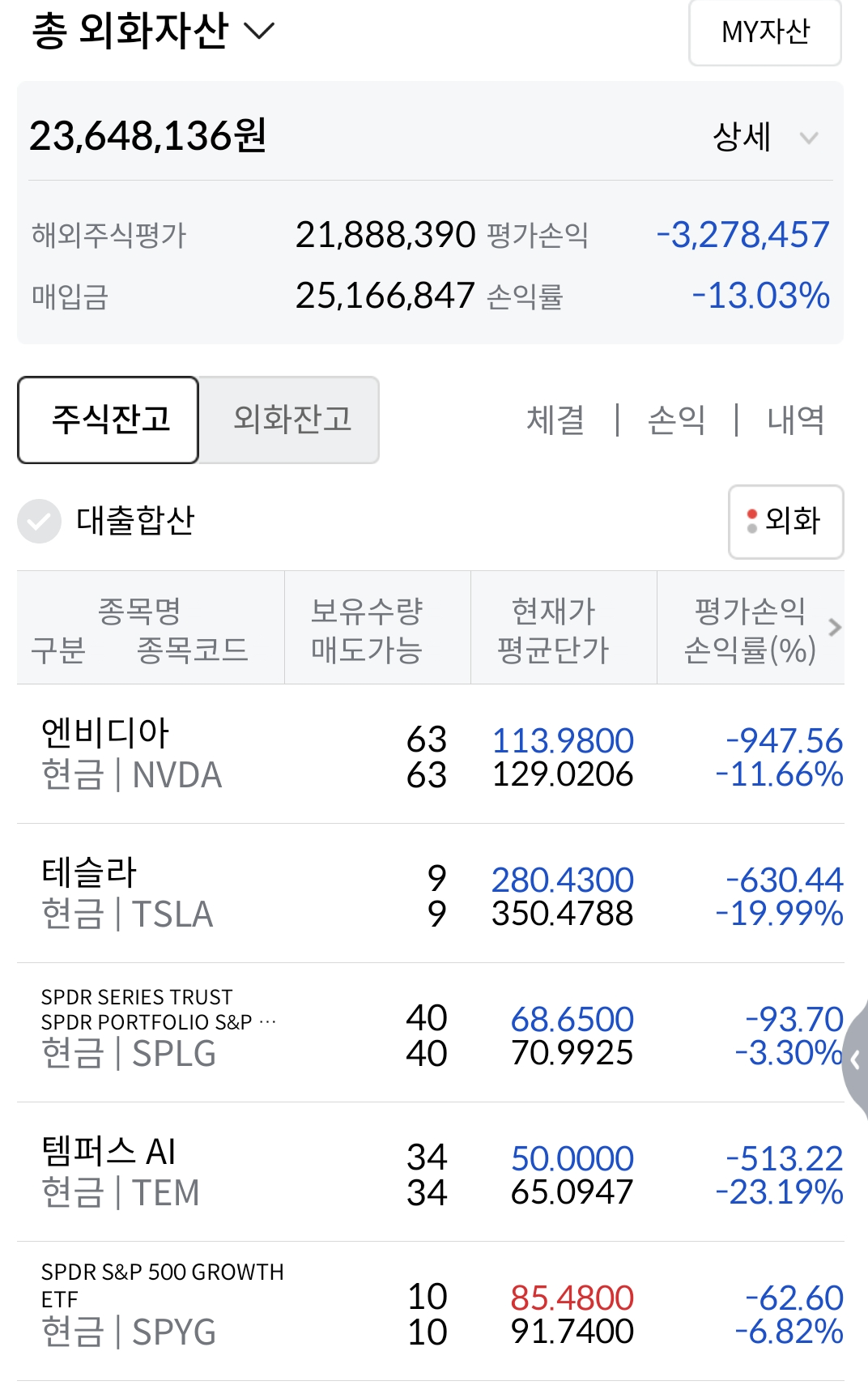Click SPYG return rate -6.82%
The image size is (868, 1394).
(x=789, y=1332)
